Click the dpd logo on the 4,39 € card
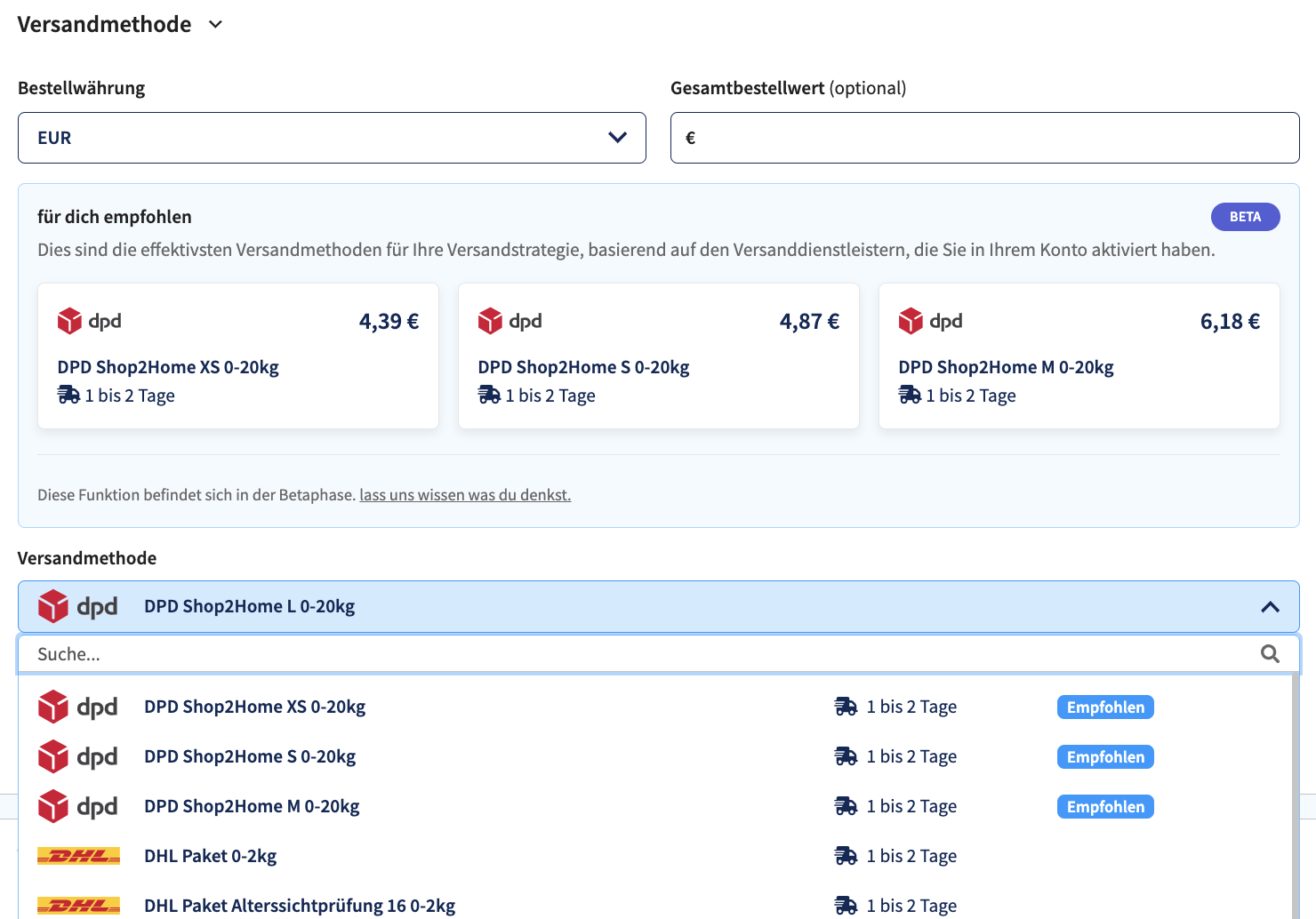Viewport: 1316px width, 919px height. click(89, 321)
